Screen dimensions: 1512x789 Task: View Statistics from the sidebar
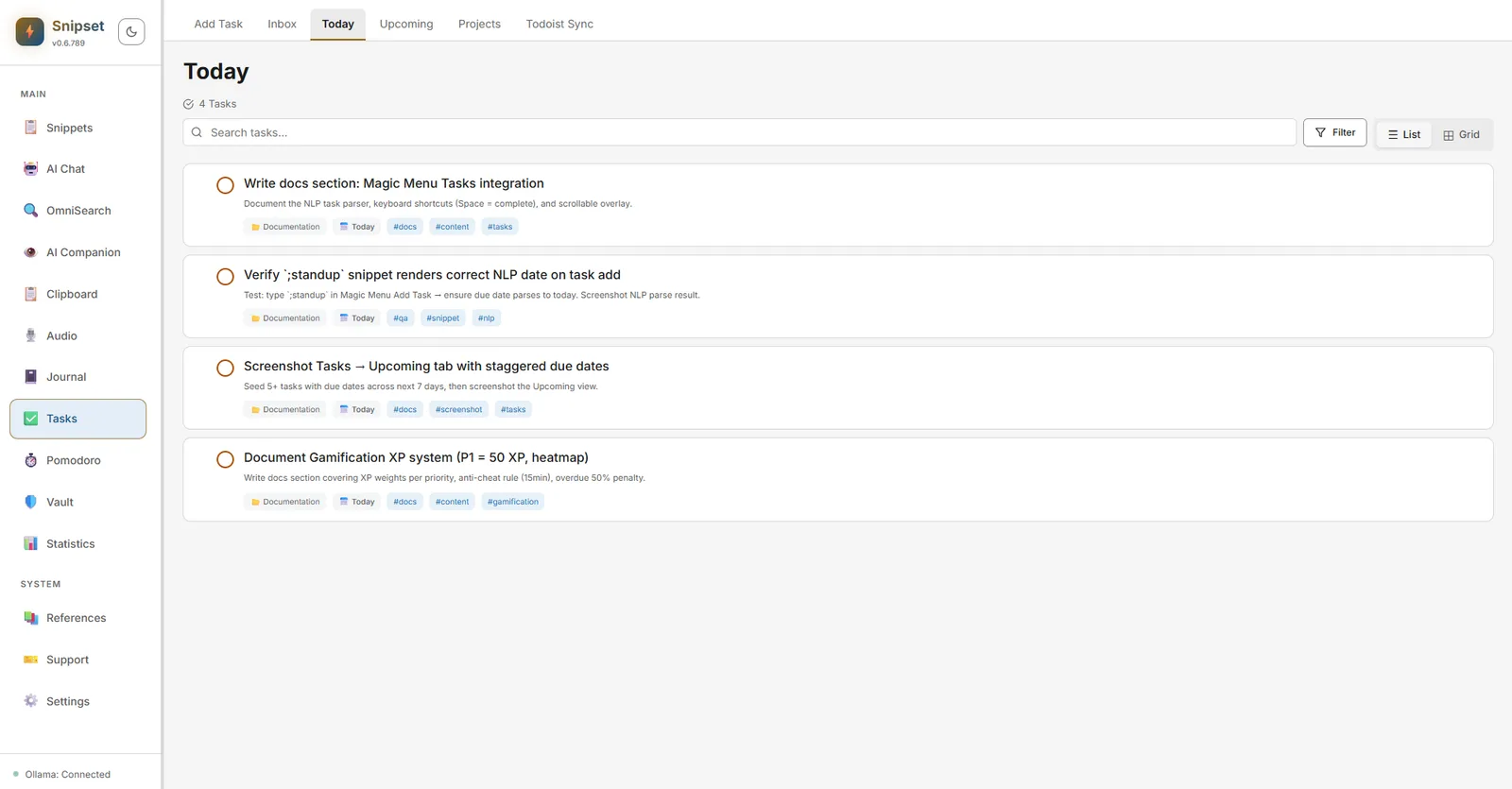click(x=77, y=543)
